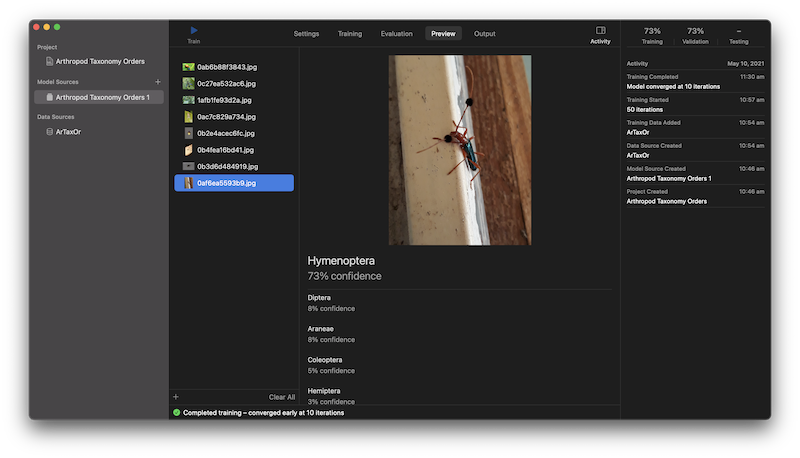Select Arthropod Taxonomy Orders 1 model source
Image resolution: width=800 pixels, height=458 pixels.
point(102,97)
